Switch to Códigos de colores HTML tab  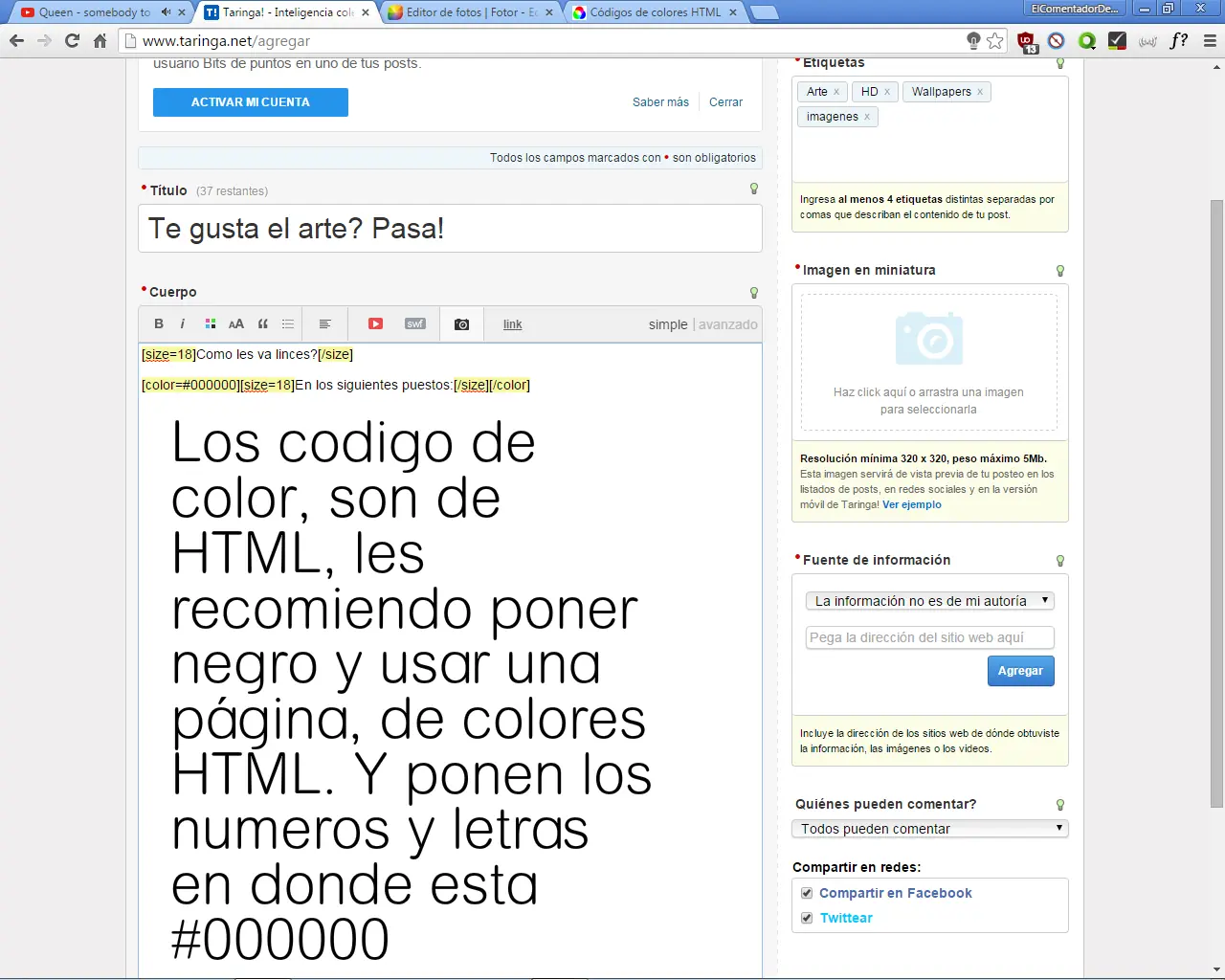656,12
